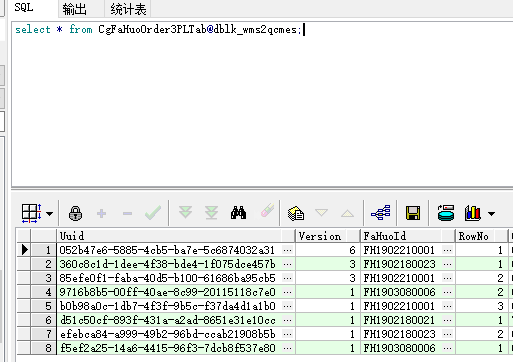Open the chart graph icon
This screenshot has height=362, width=513.
click(473, 213)
